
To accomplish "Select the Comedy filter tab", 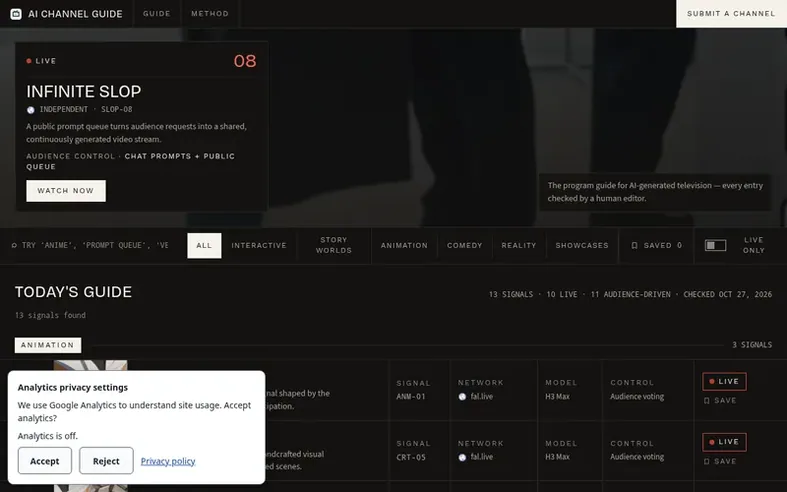I will [465, 245].
